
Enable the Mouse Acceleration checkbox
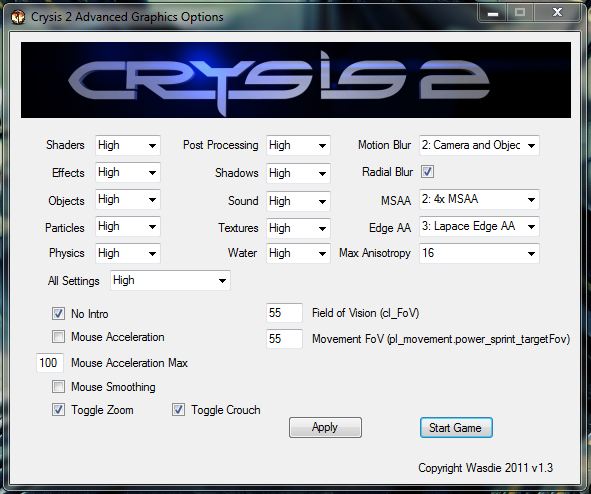pos(58,336)
